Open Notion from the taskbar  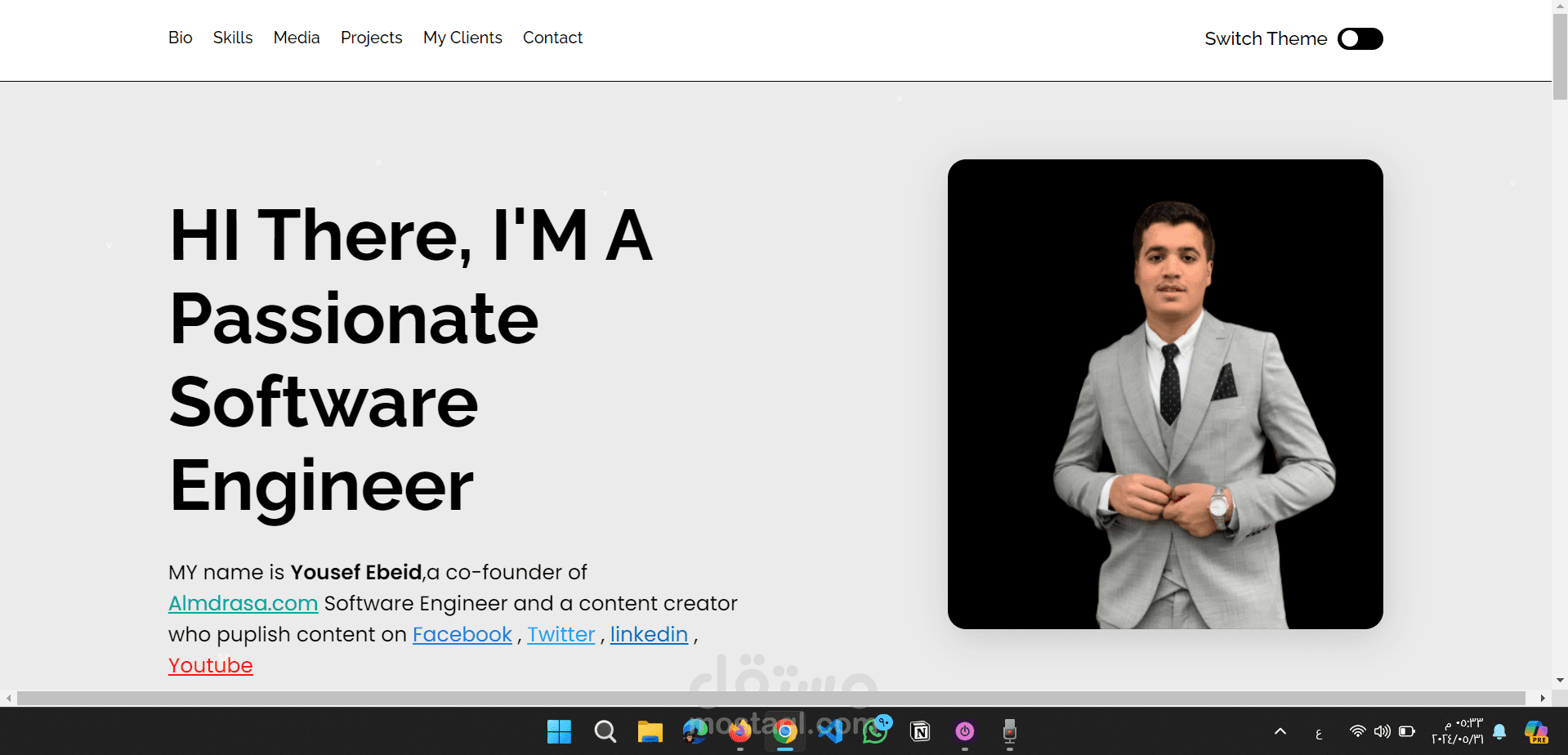tap(920, 731)
